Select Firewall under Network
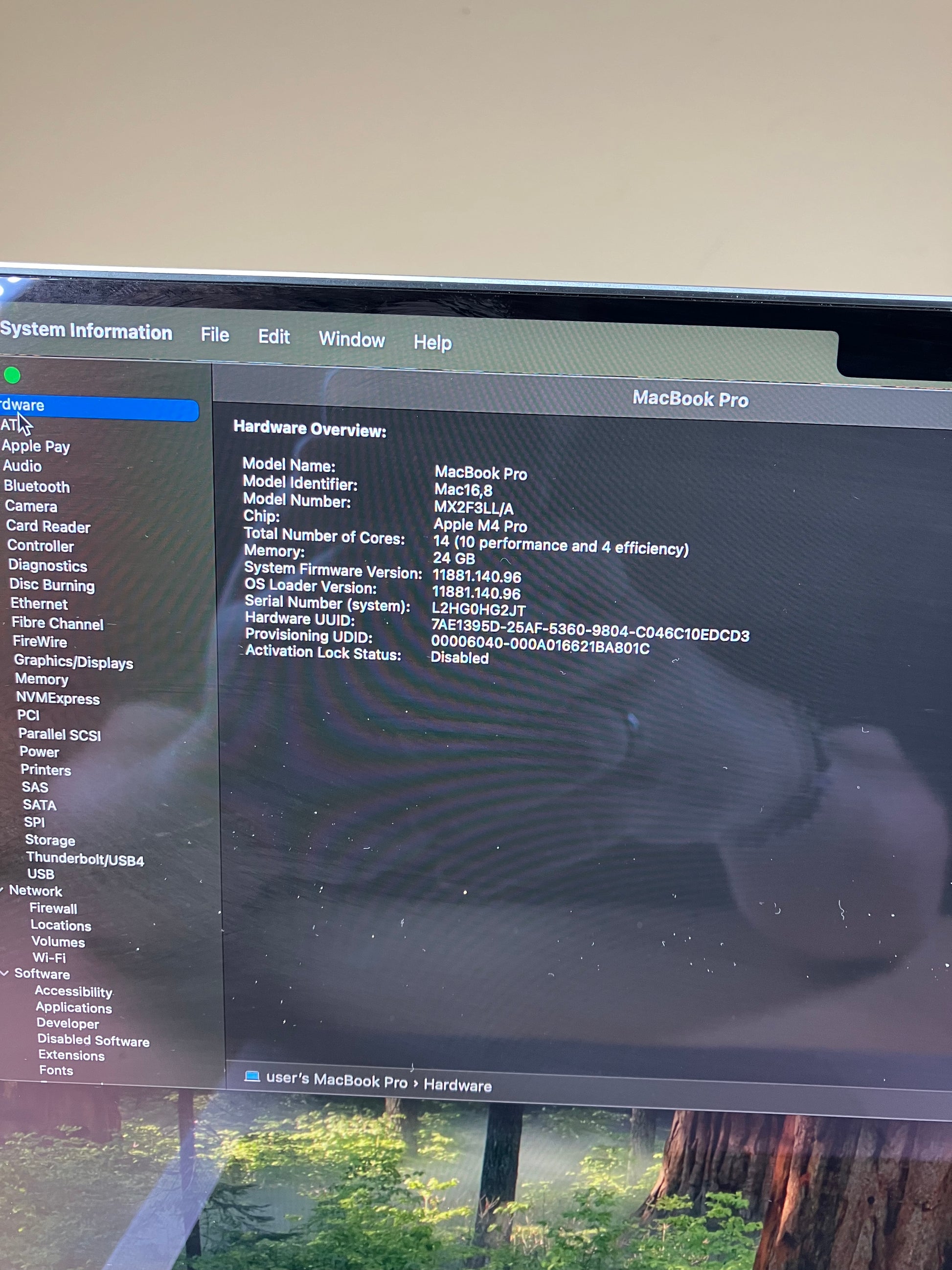 (53, 908)
